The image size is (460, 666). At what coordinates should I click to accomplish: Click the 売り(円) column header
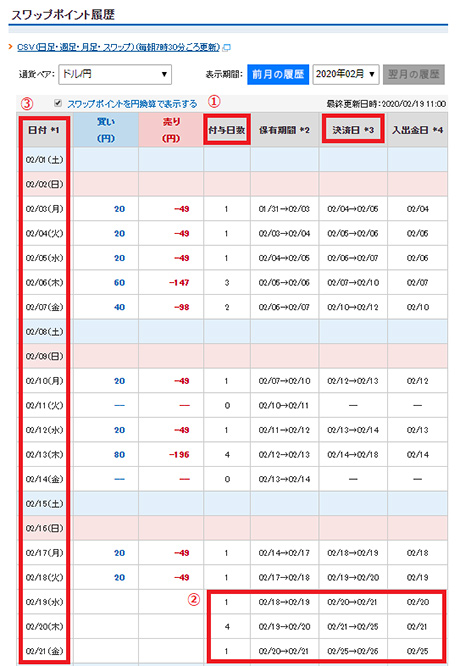coord(171,130)
